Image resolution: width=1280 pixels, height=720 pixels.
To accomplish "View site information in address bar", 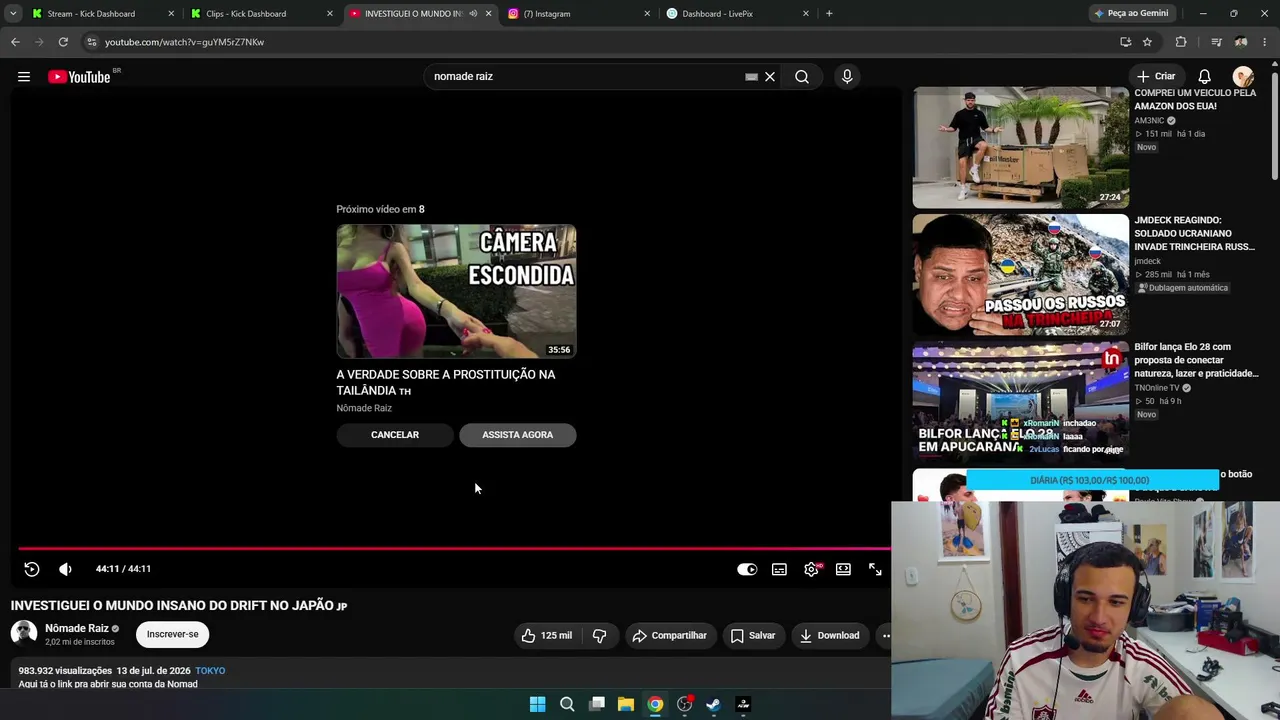I will [x=91, y=42].
